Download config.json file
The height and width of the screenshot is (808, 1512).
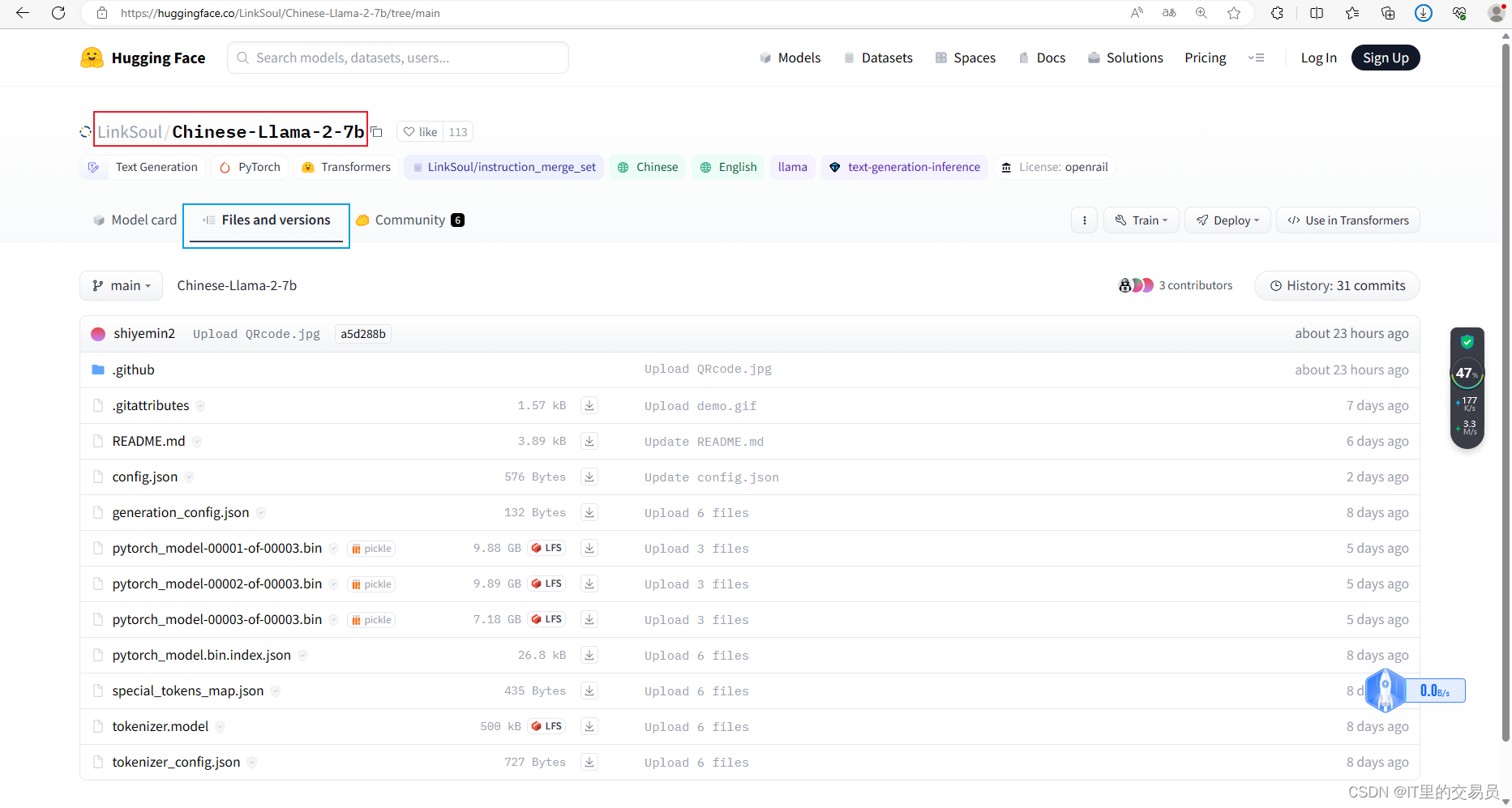point(589,477)
